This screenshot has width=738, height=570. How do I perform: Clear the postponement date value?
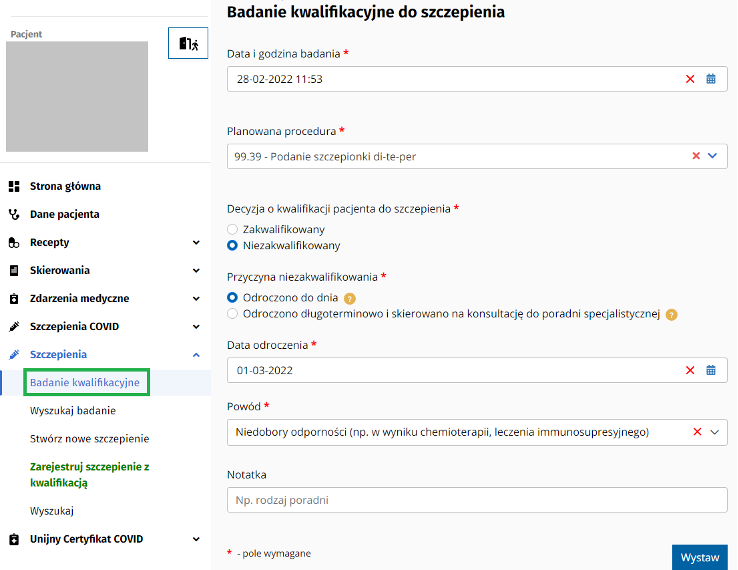pos(690,370)
